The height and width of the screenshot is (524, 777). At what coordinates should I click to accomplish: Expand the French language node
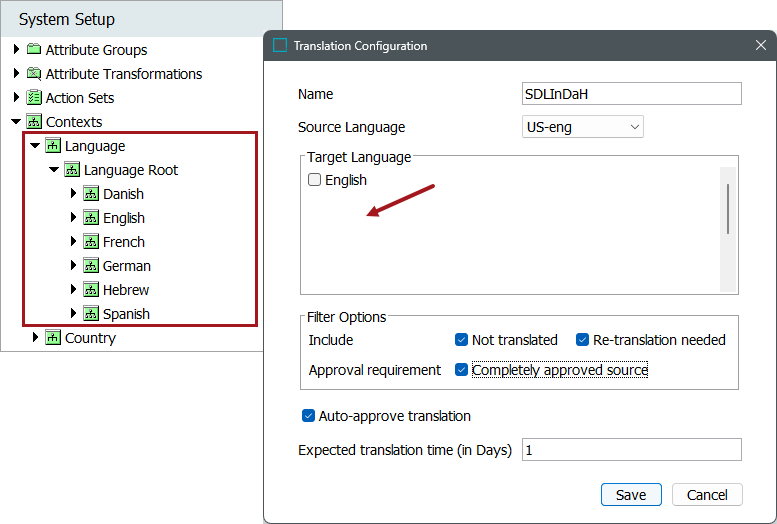(73, 242)
